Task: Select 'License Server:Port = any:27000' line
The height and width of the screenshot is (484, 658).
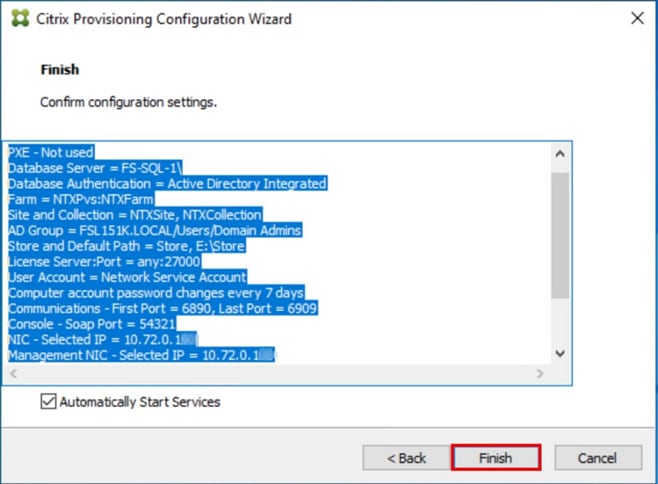Action: [x=104, y=262]
